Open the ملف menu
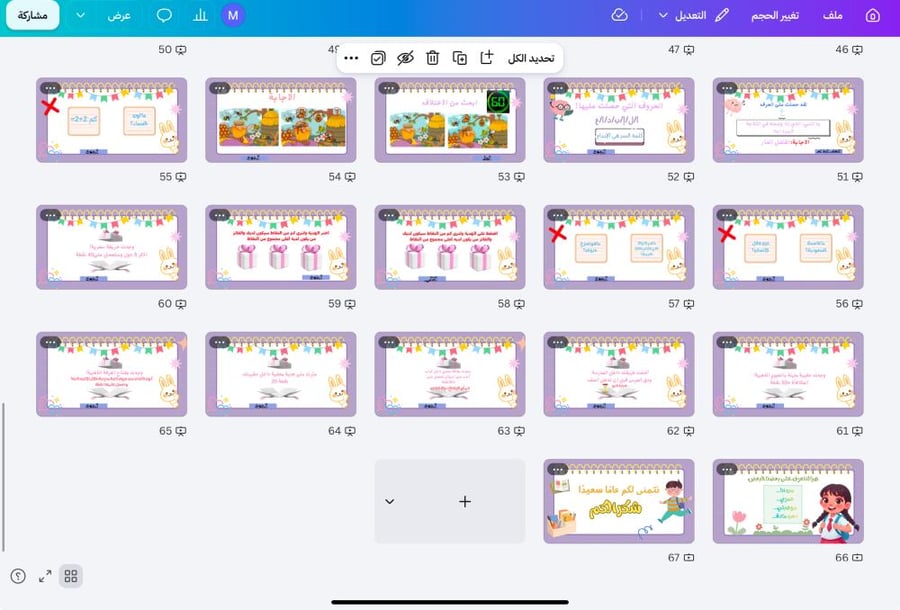Viewport: 900px width, 610px height. pyautogui.click(x=832, y=15)
